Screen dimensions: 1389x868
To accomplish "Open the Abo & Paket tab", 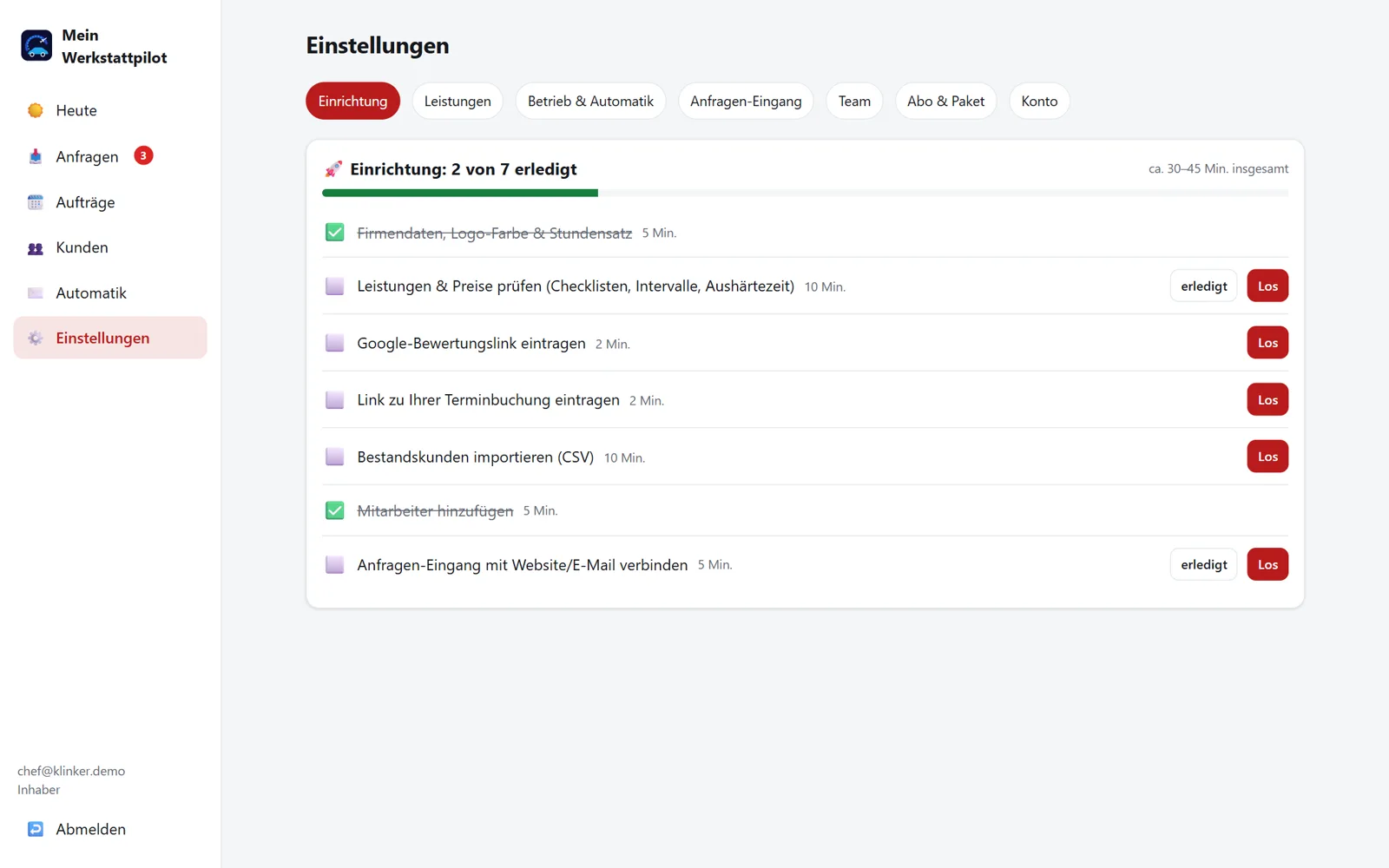I will [x=945, y=101].
